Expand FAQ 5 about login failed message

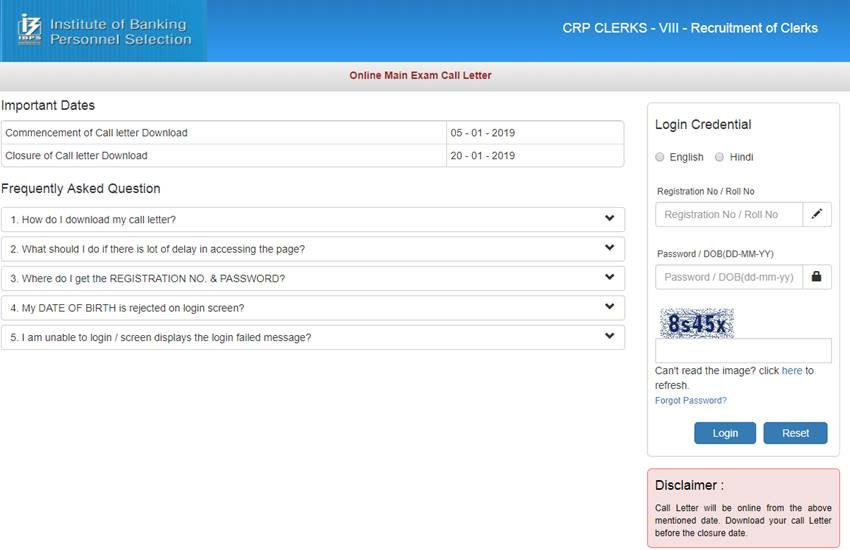pos(313,337)
